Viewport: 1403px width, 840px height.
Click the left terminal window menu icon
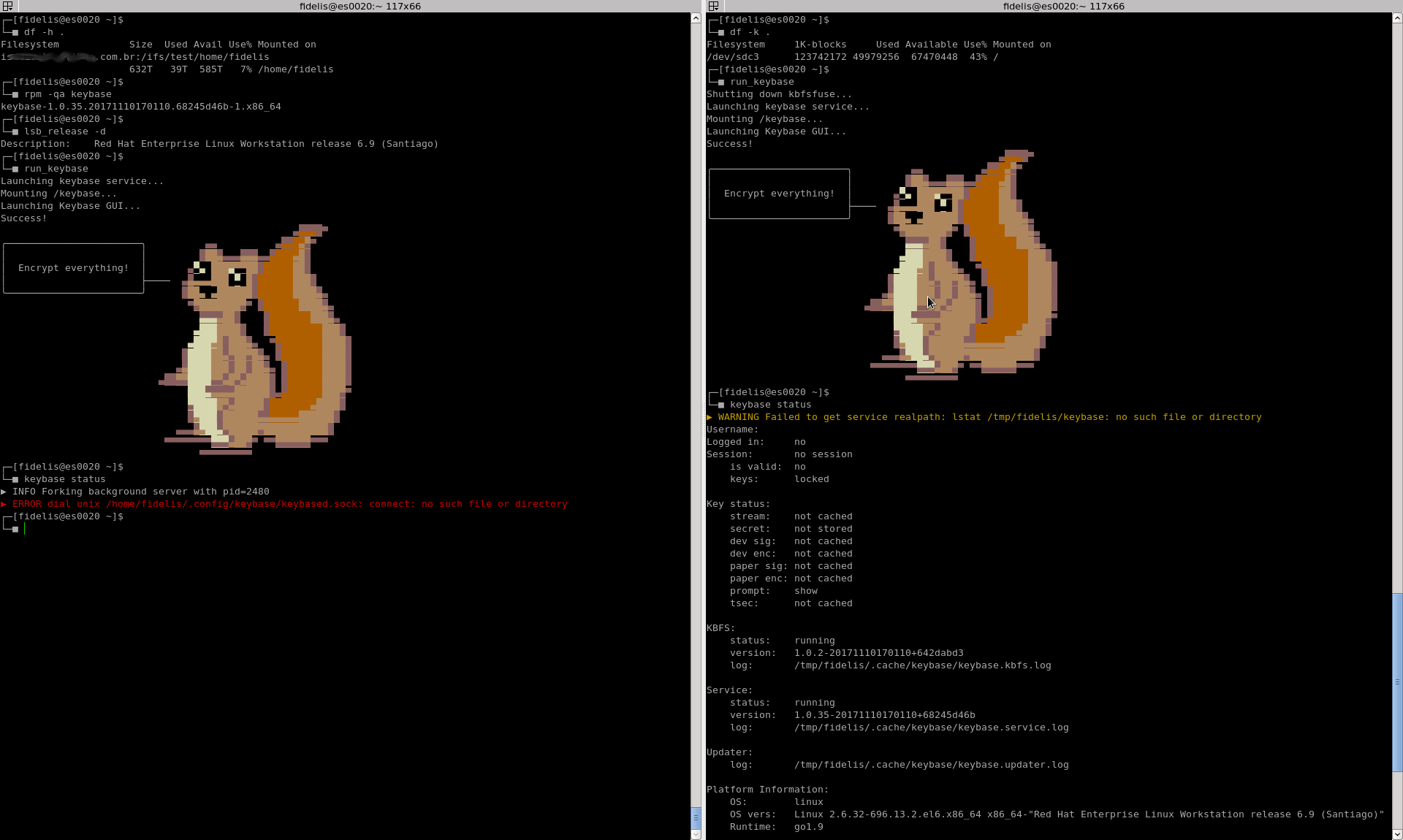(8, 6)
